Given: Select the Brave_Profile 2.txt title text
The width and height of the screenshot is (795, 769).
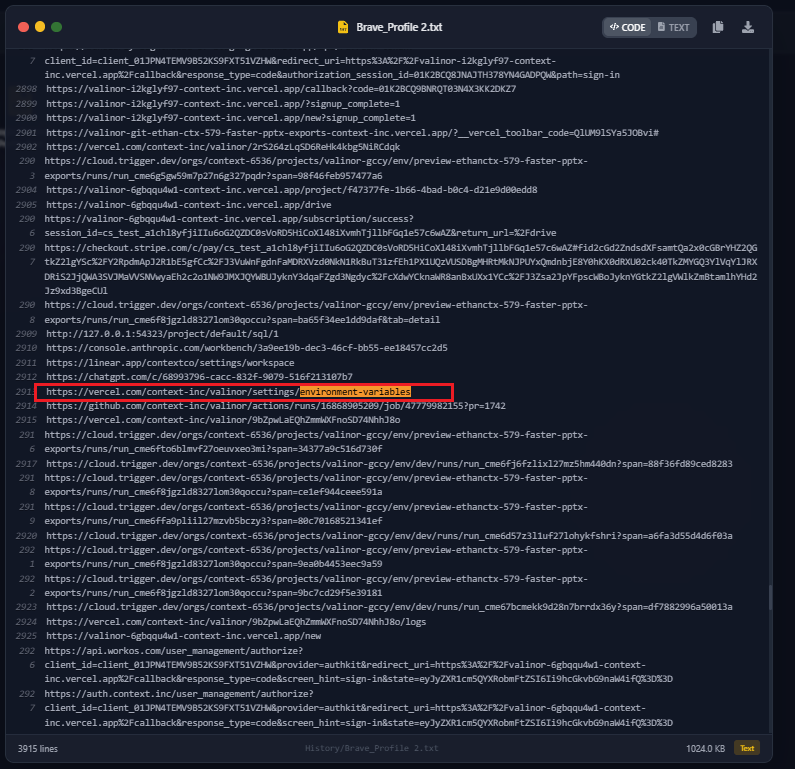Looking at the screenshot, I should [399, 27].
